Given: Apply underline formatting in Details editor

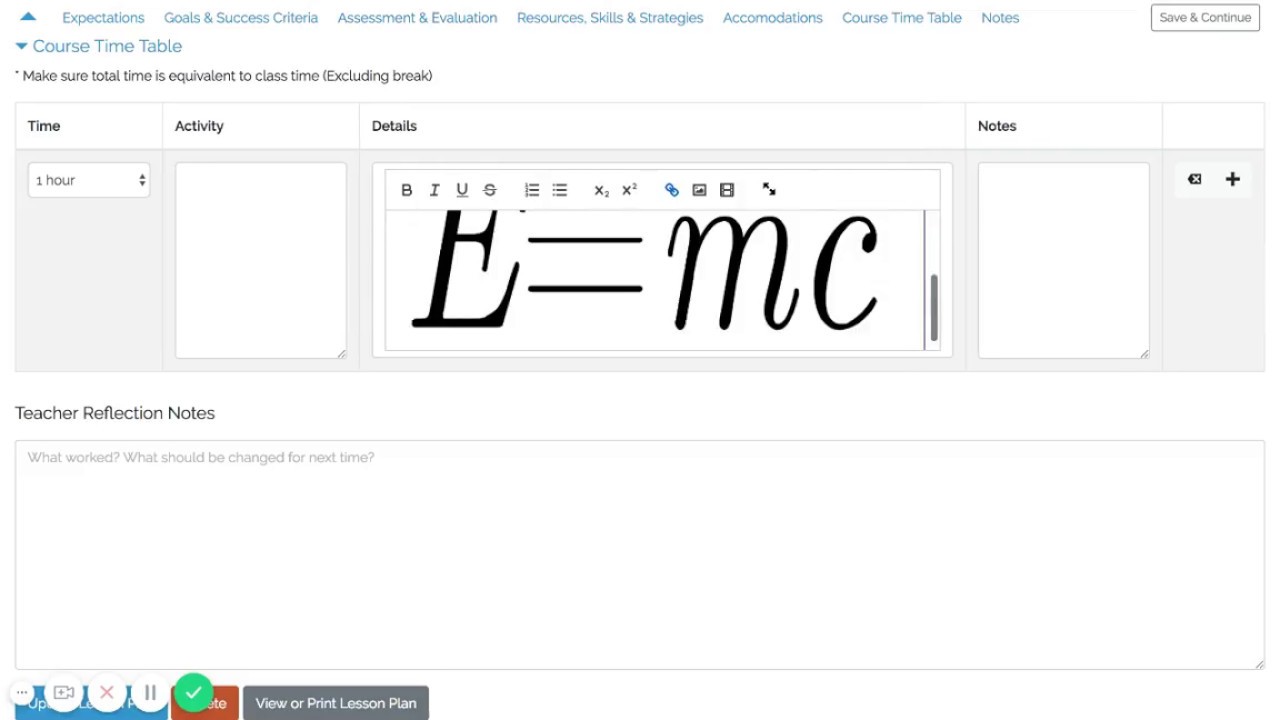Looking at the screenshot, I should click(462, 190).
